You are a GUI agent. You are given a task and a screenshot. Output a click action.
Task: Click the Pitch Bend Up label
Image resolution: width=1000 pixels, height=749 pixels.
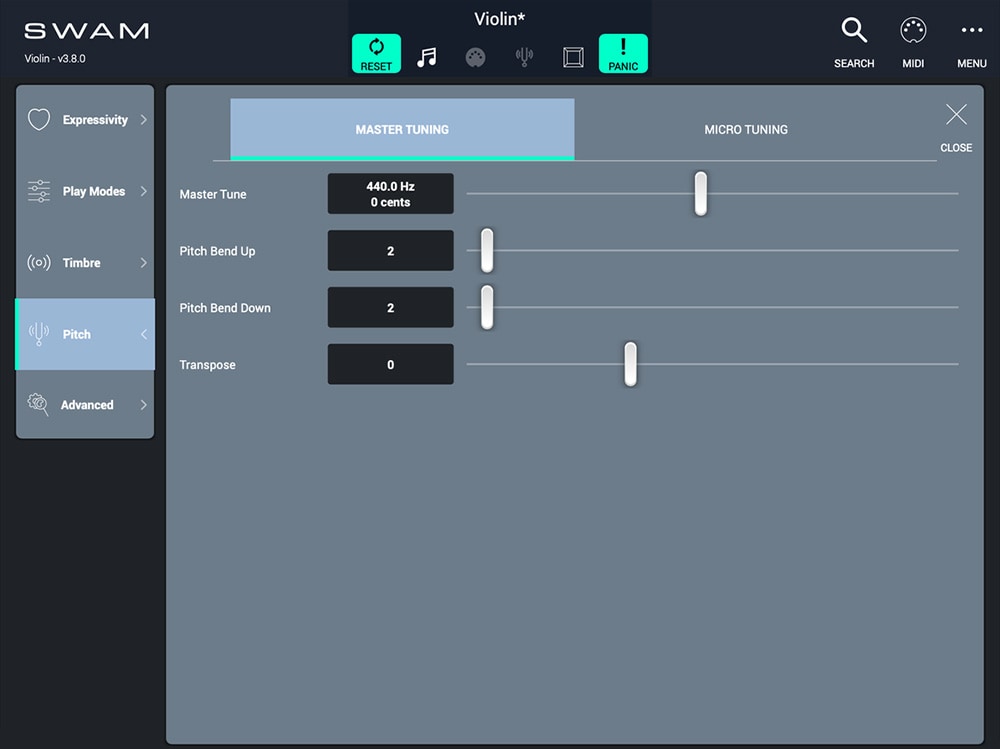coord(217,251)
